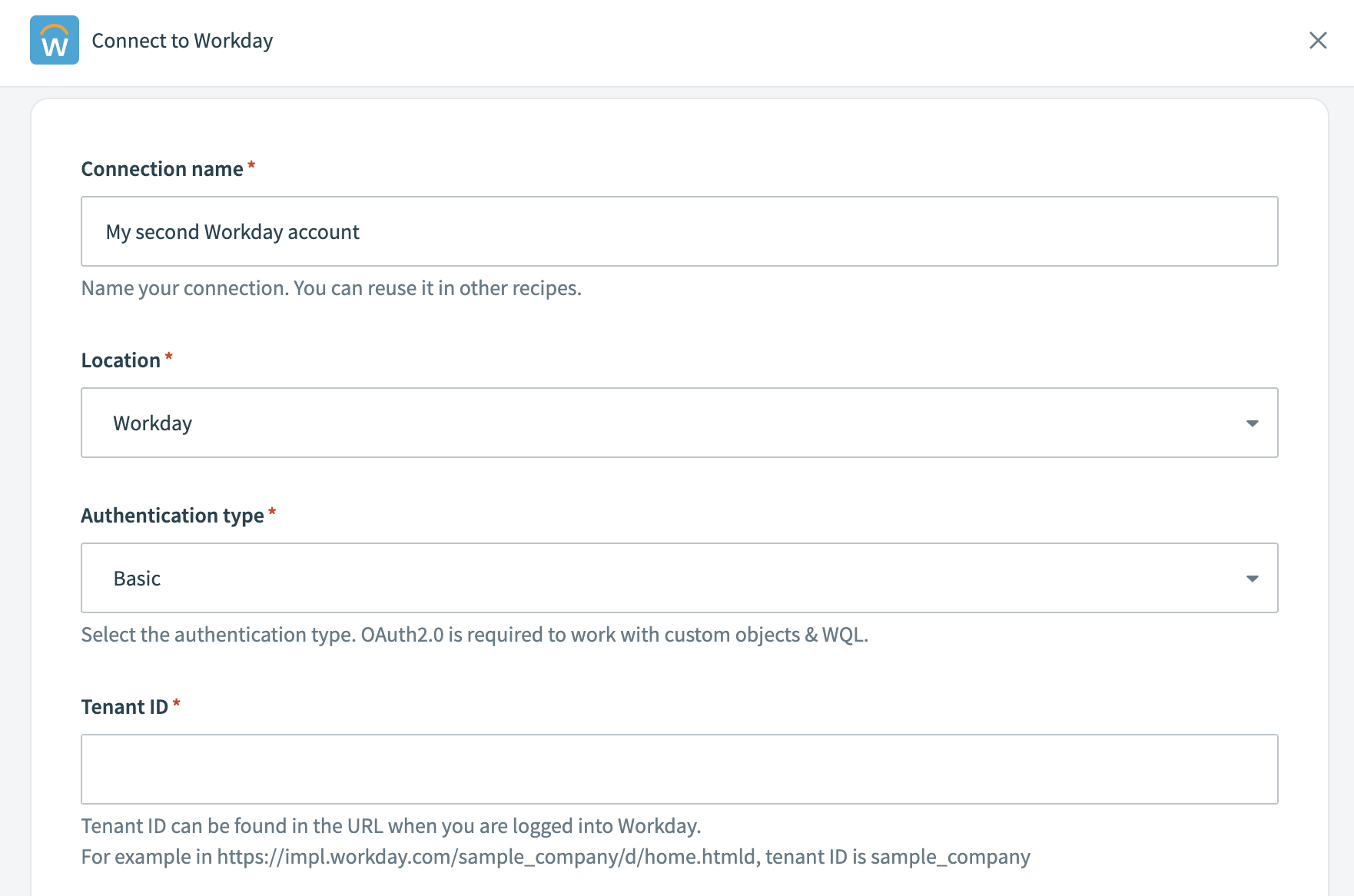Image resolution: width=1354 pixels, height=896 pixels.
Task: Close the Connect to Workday dialog
Action: pyautogui.click(x=1318, y=40)
